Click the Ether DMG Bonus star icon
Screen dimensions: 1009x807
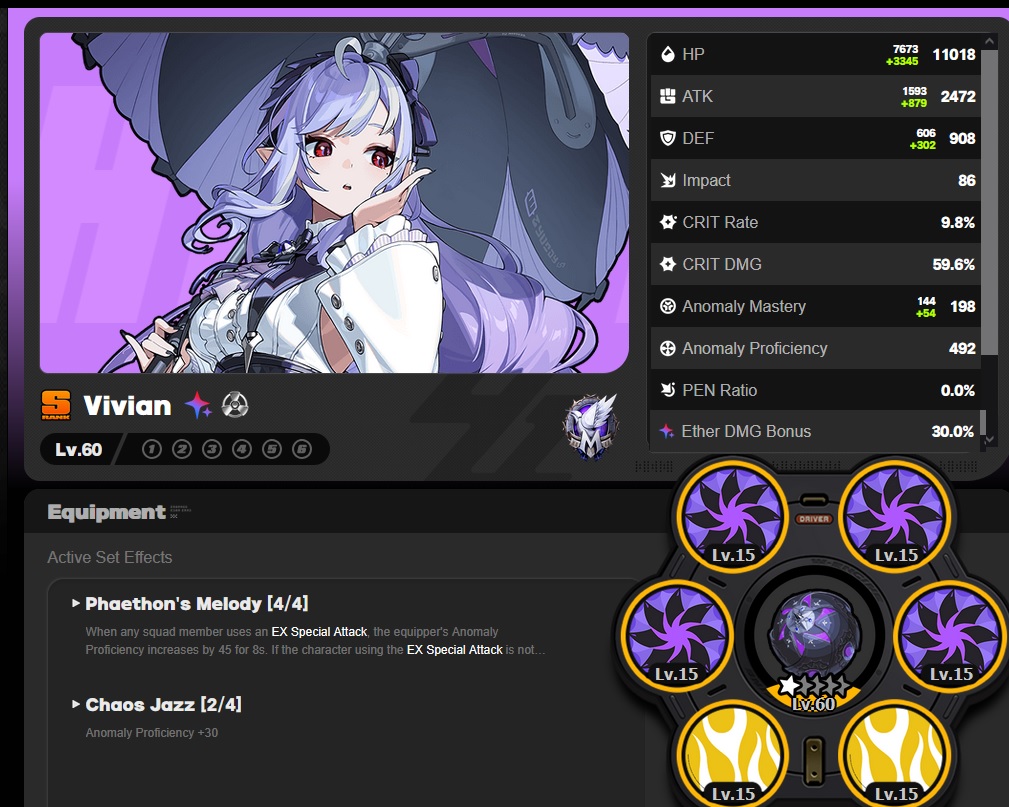point(667,431)
